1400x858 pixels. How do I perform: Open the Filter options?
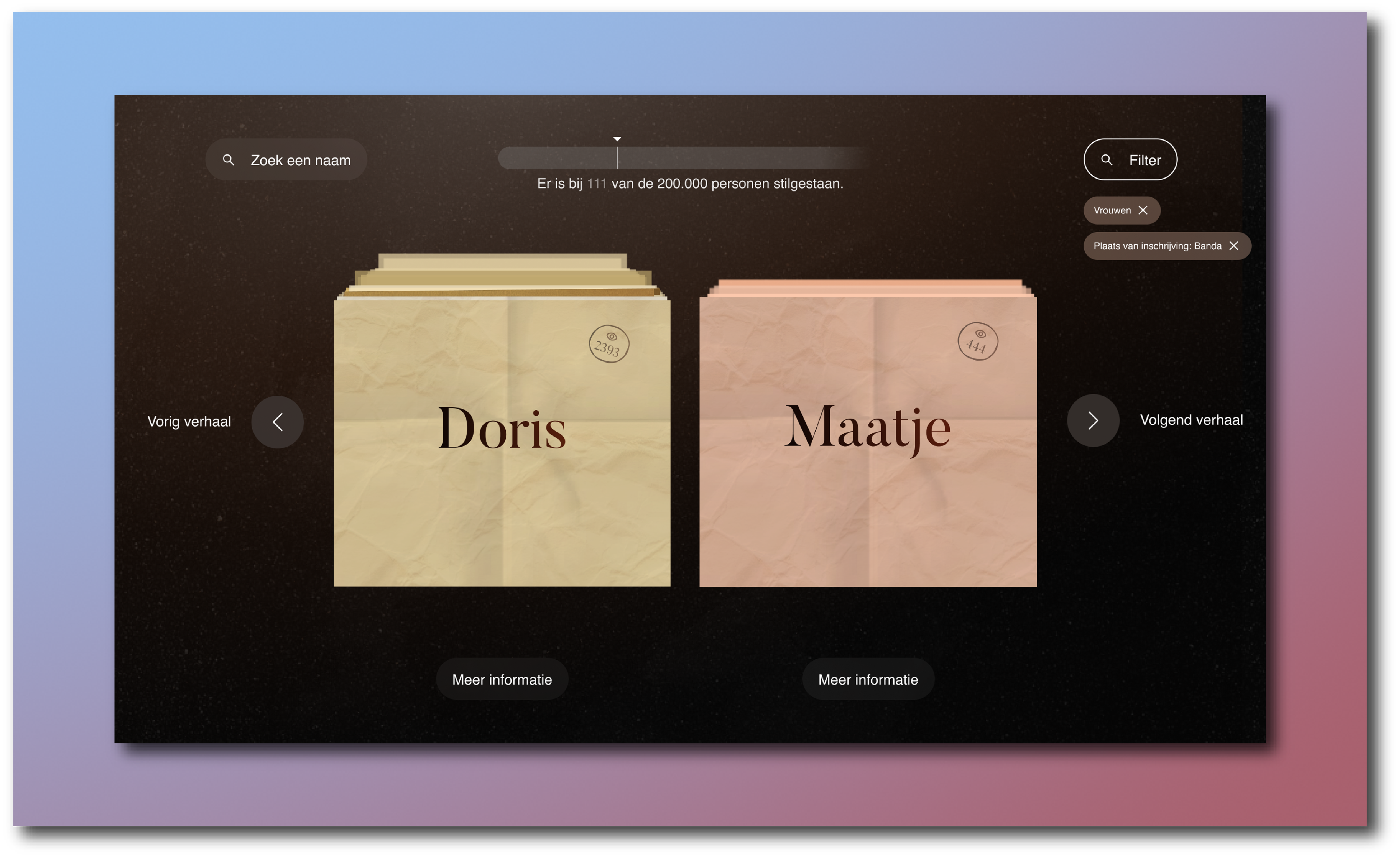(x=1130, y=160)
